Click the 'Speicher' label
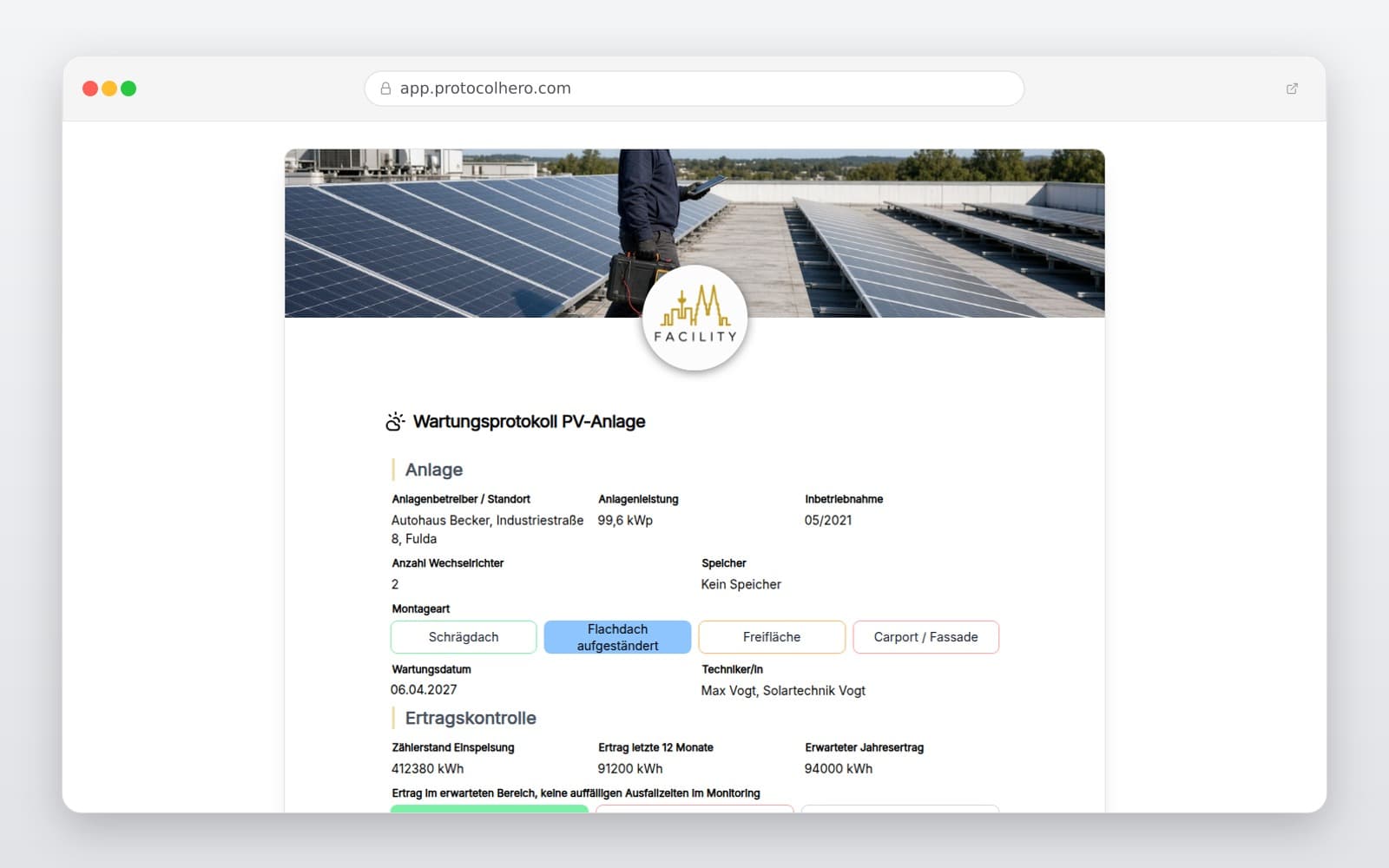 pyautogui.click(x=724, y=563)
